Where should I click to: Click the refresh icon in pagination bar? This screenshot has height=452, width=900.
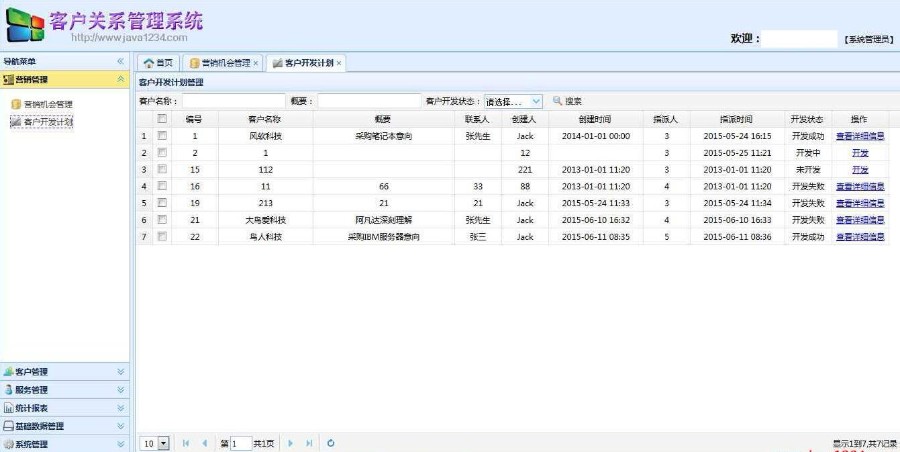point(331,442)
